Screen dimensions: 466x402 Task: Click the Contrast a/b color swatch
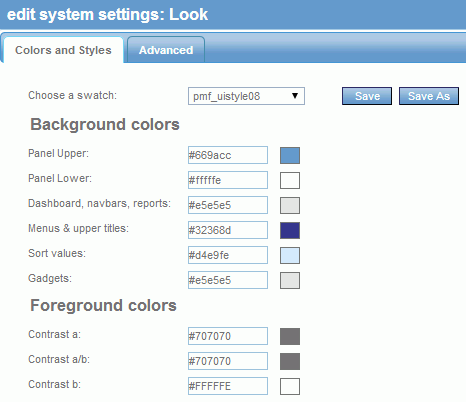(x=290, y=361)
